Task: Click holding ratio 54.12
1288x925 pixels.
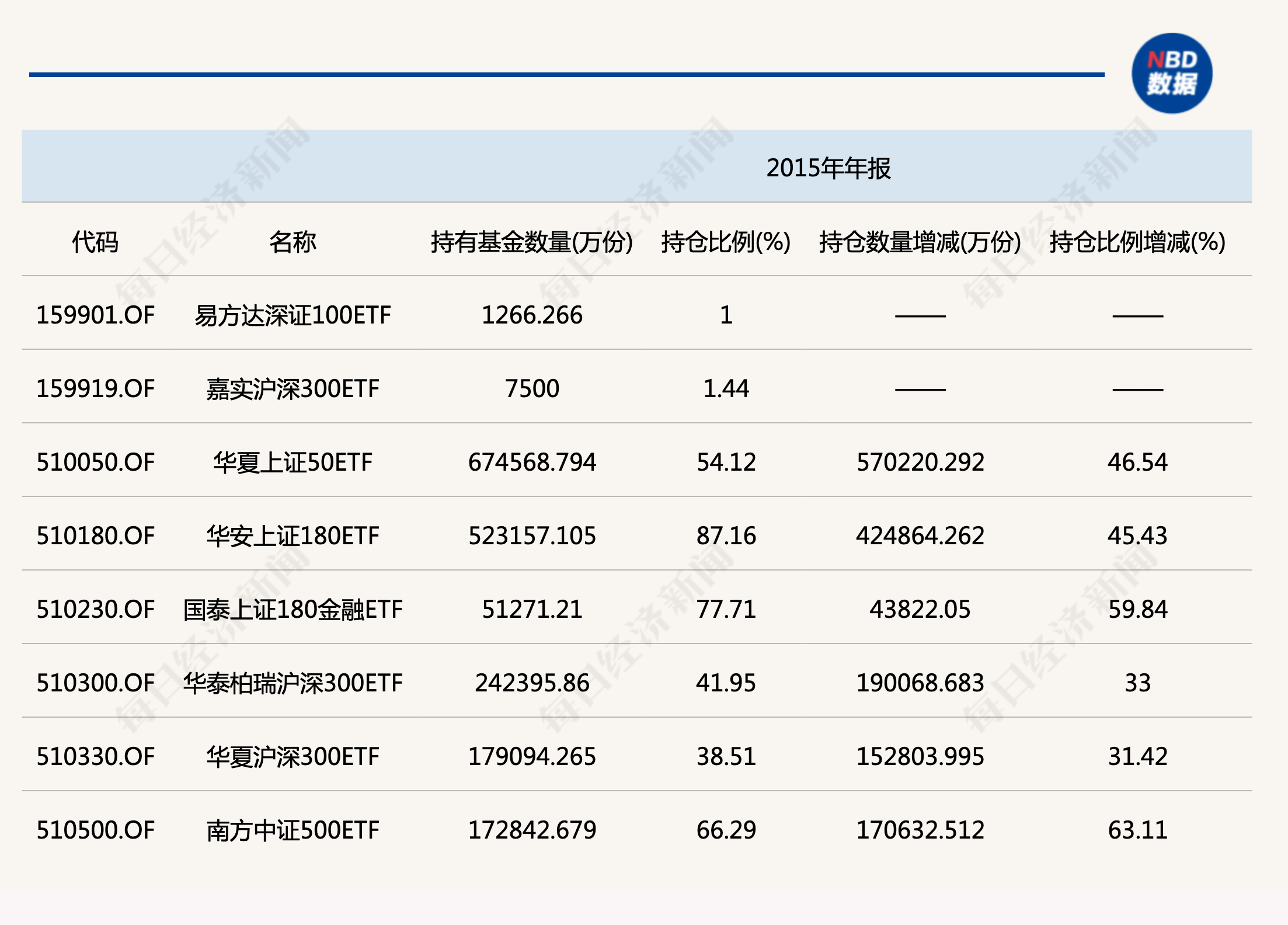Action: 726,463
